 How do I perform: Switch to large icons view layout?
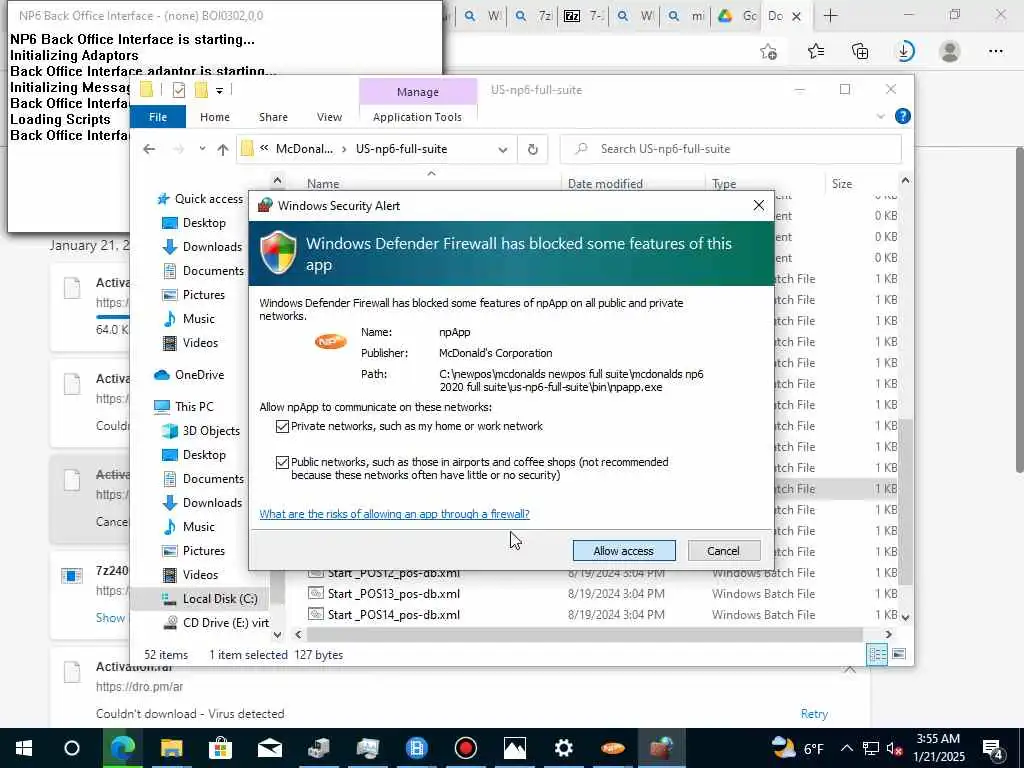point(899,654)
